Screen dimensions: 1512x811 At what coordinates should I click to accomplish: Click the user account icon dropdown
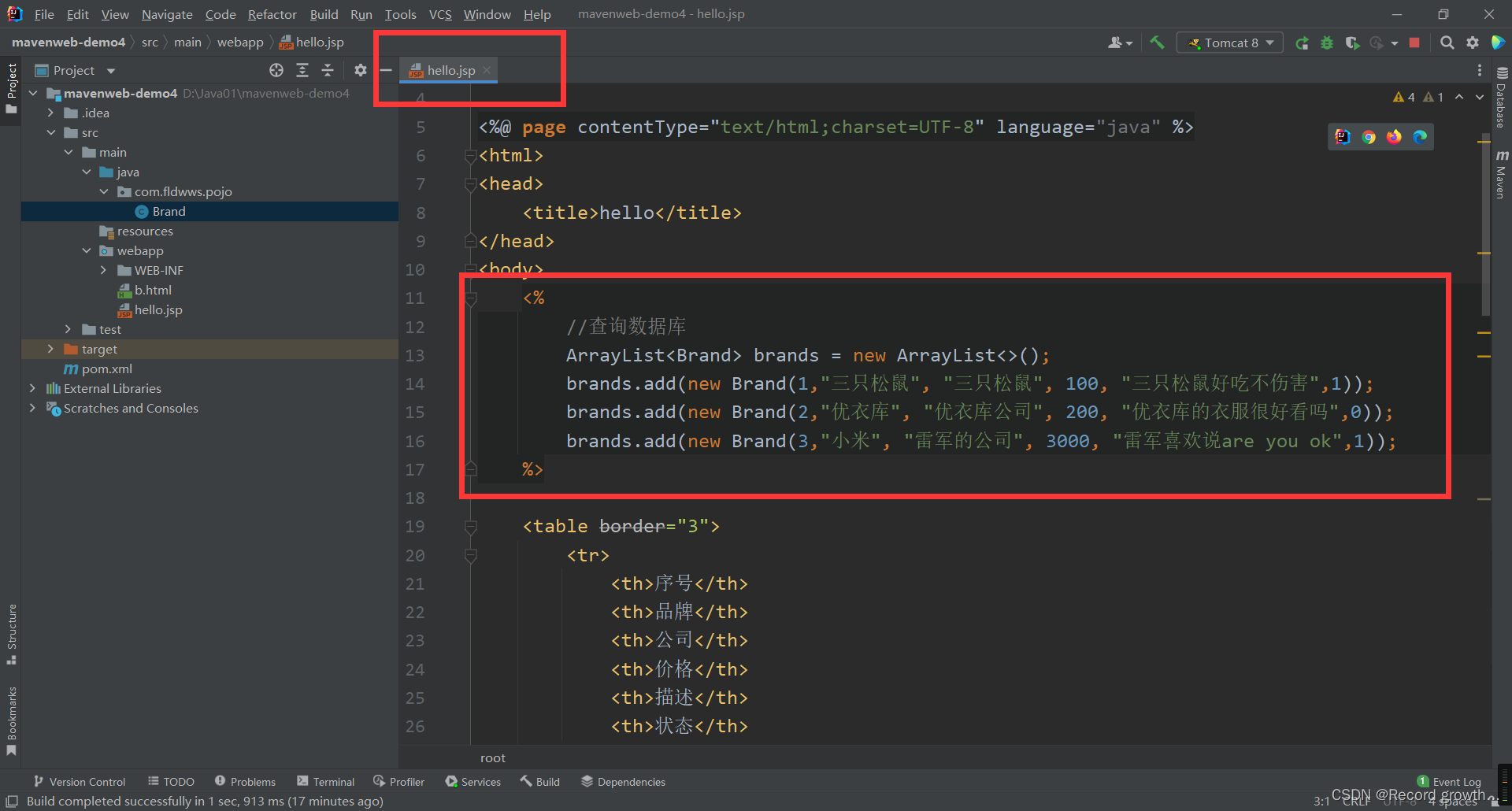point(1120,43)
